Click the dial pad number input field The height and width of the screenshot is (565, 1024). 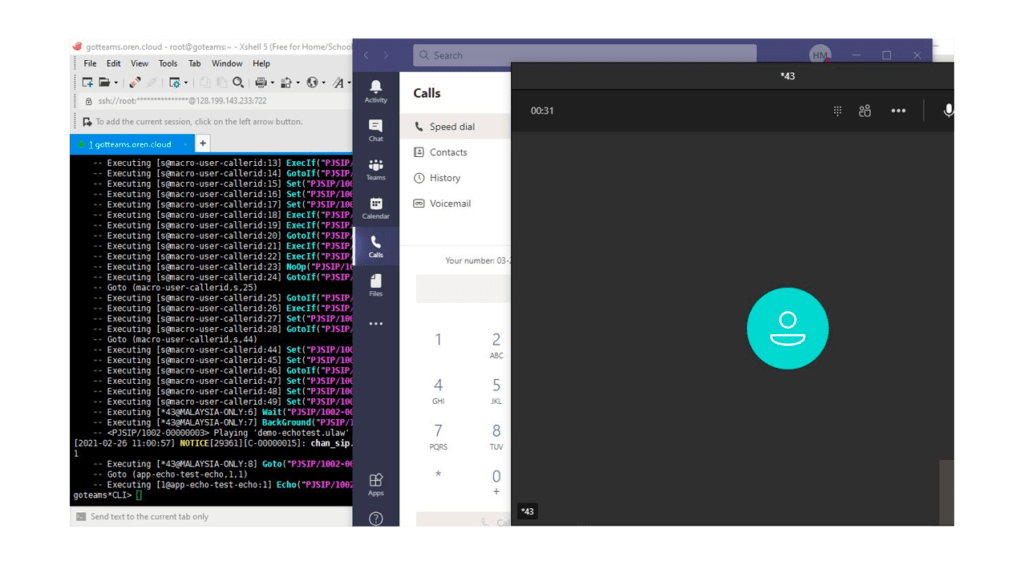point(463,289)
